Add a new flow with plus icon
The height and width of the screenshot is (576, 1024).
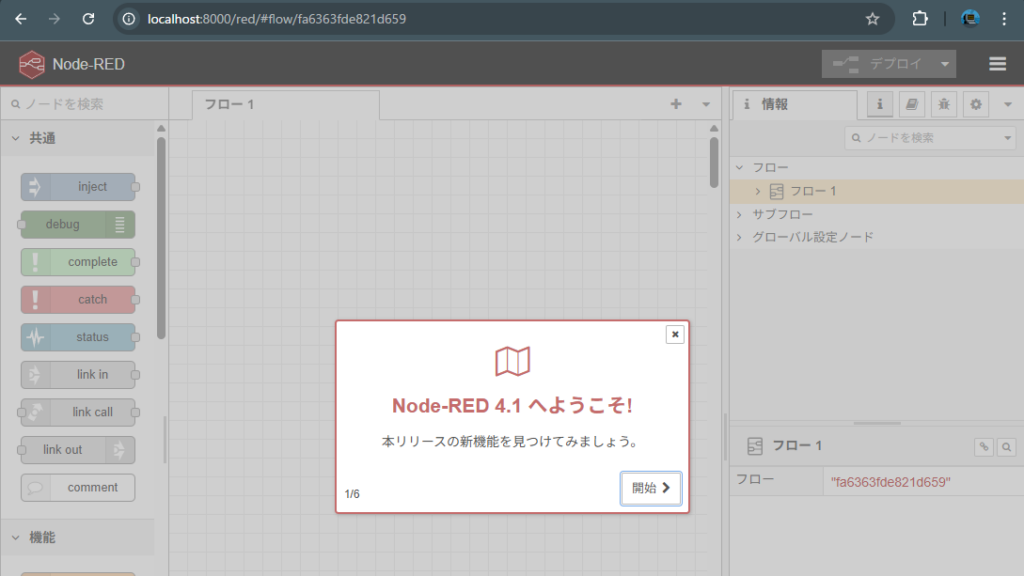tap(676, 104)
